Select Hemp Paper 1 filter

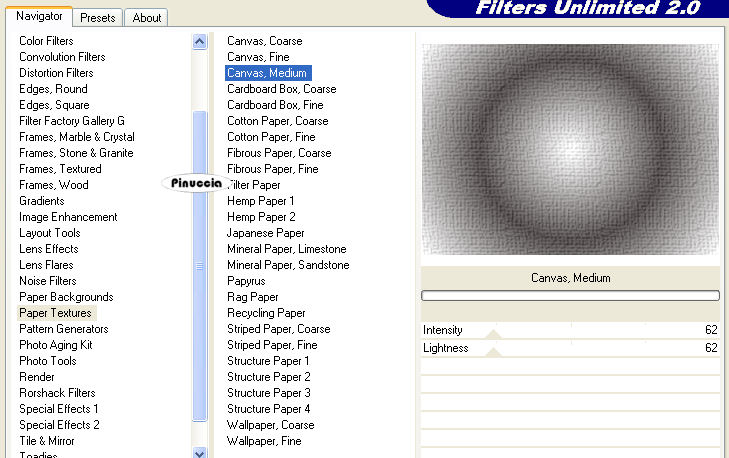pos(260,201)
